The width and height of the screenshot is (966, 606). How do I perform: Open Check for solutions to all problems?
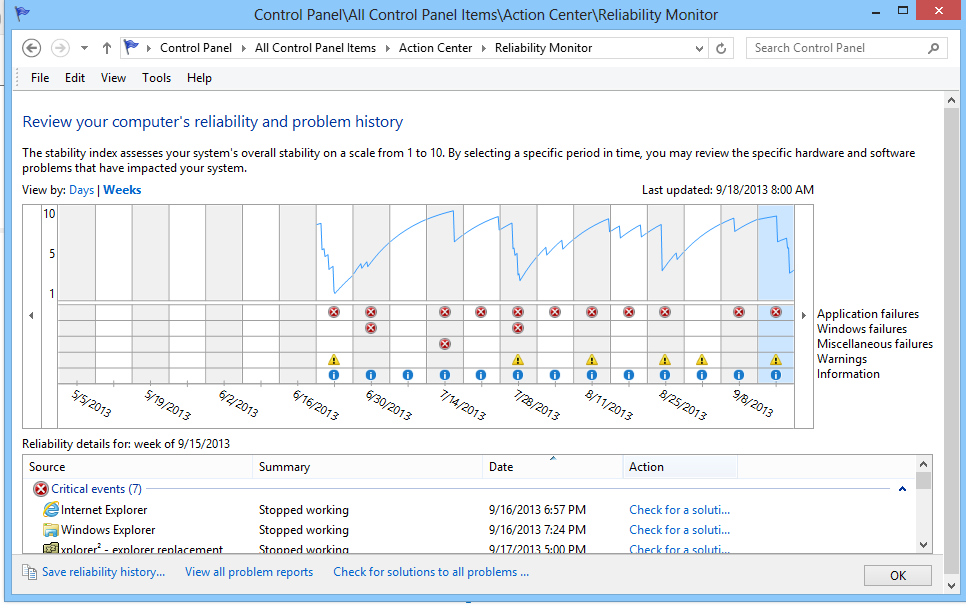430,571
